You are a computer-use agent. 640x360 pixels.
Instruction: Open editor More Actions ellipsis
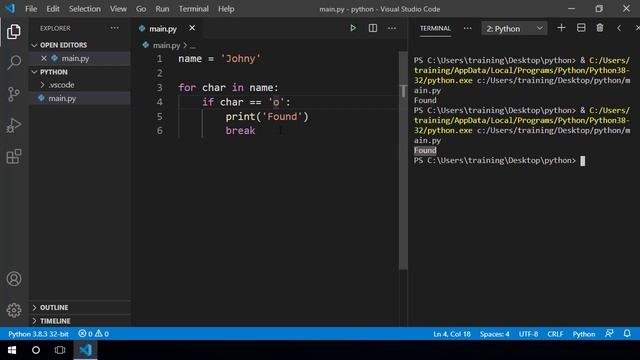point(392,28)
